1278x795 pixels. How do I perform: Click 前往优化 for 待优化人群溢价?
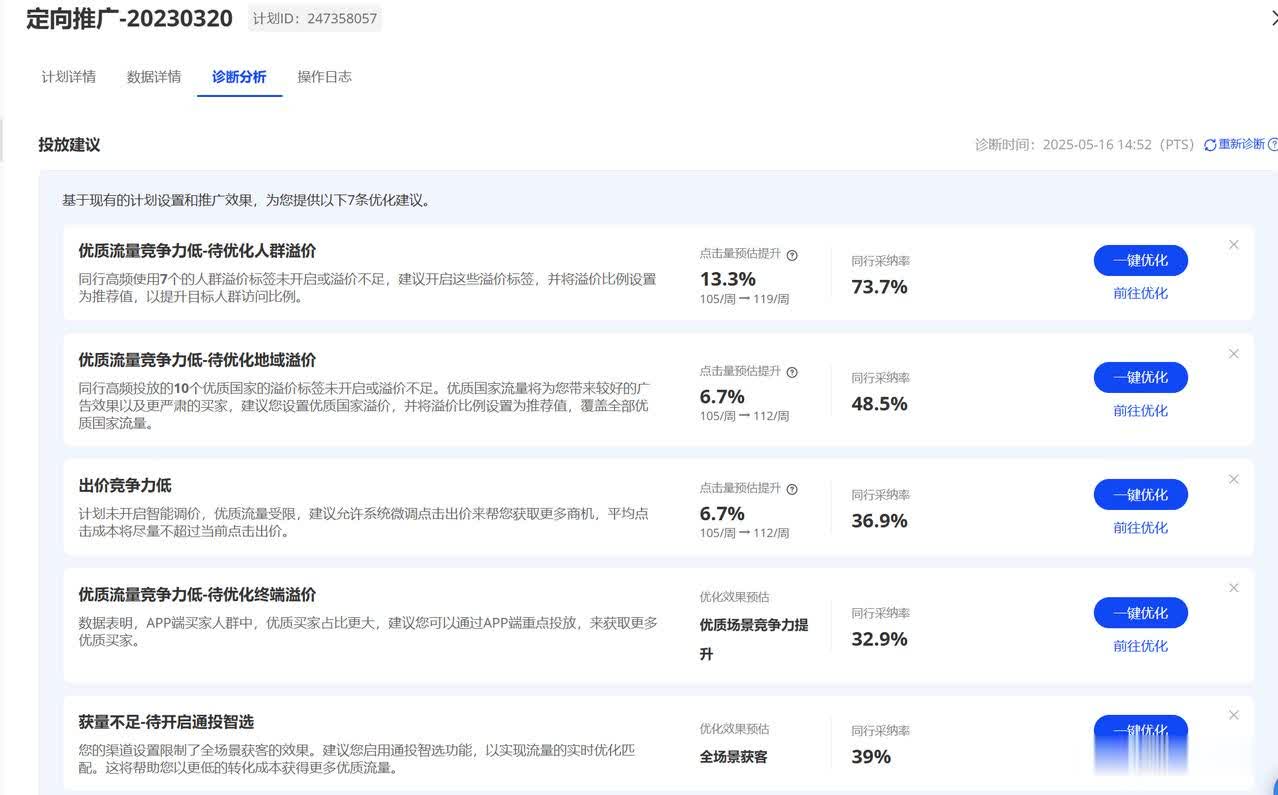1140,293
